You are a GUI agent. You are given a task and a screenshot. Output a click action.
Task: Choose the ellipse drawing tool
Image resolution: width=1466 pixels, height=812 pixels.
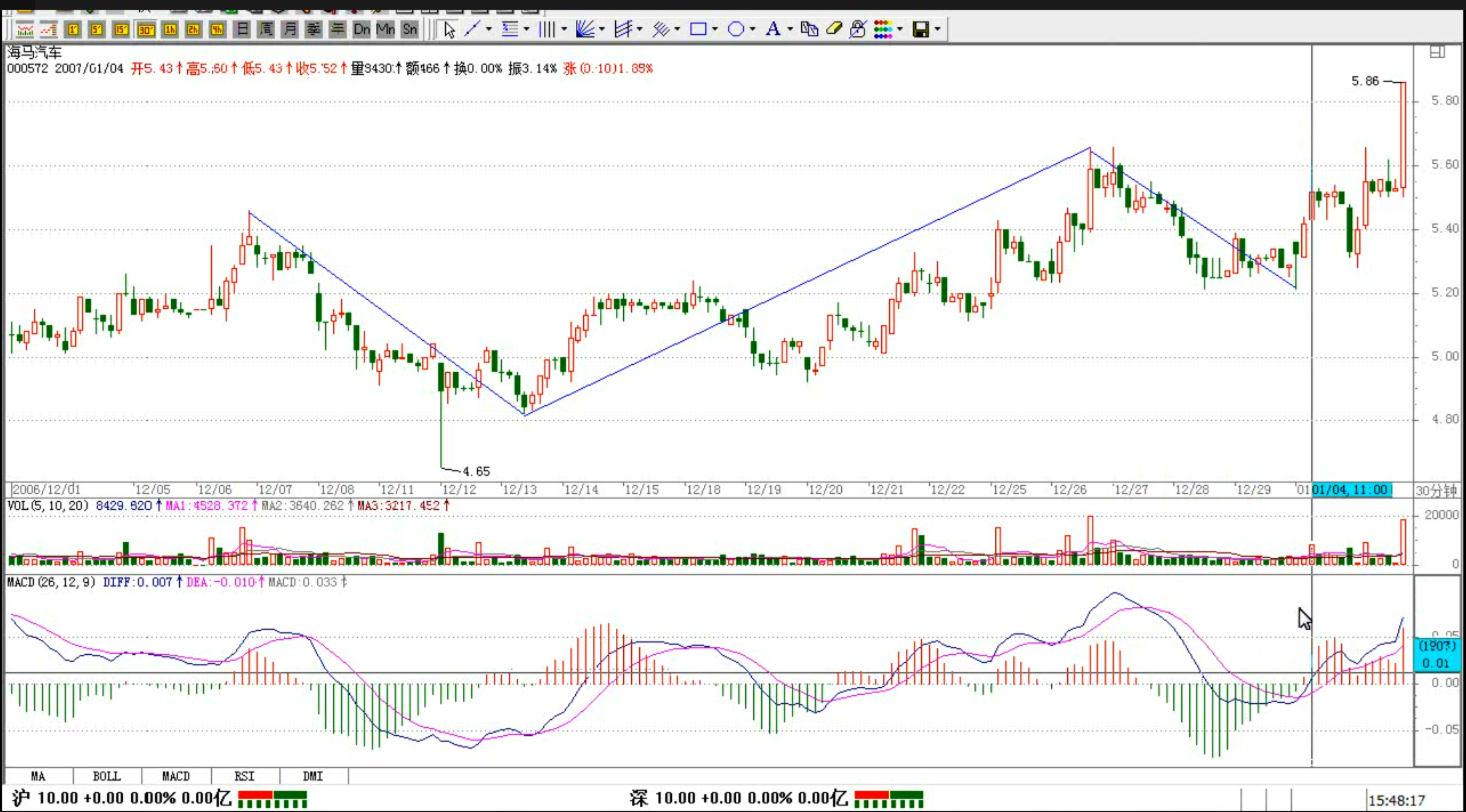pos(735,29)
